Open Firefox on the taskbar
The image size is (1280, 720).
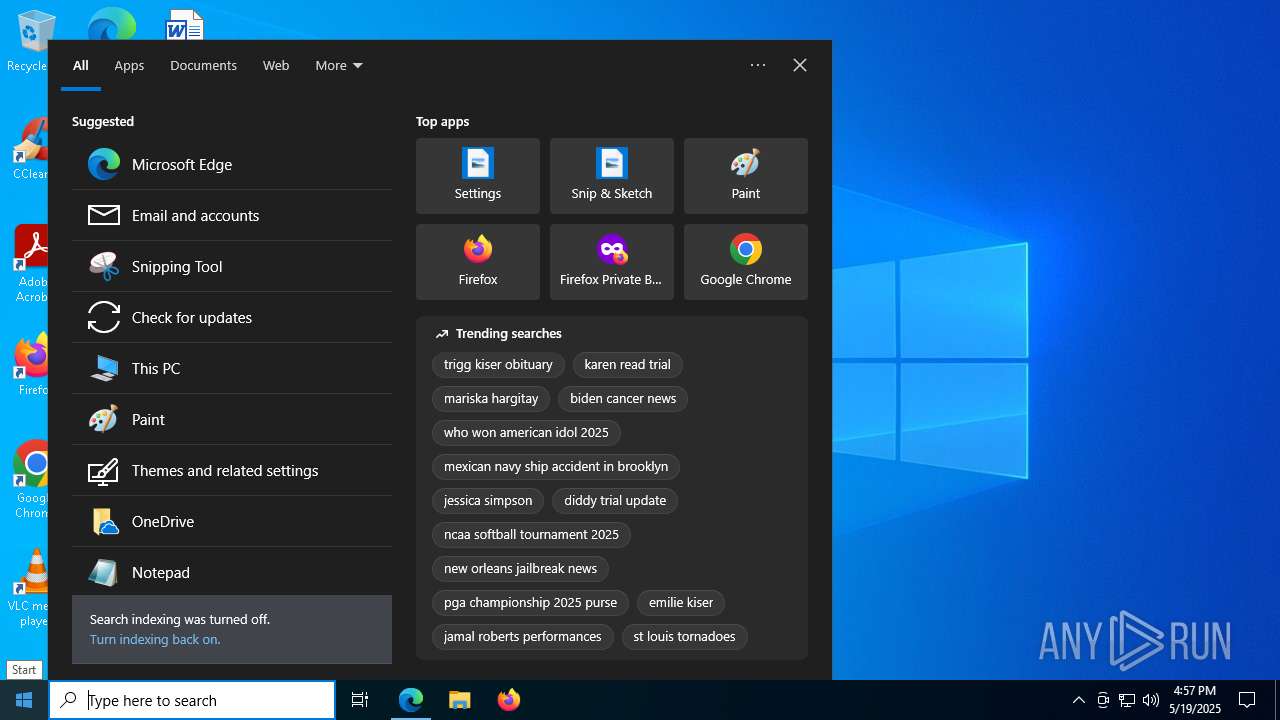coord(508,700)
